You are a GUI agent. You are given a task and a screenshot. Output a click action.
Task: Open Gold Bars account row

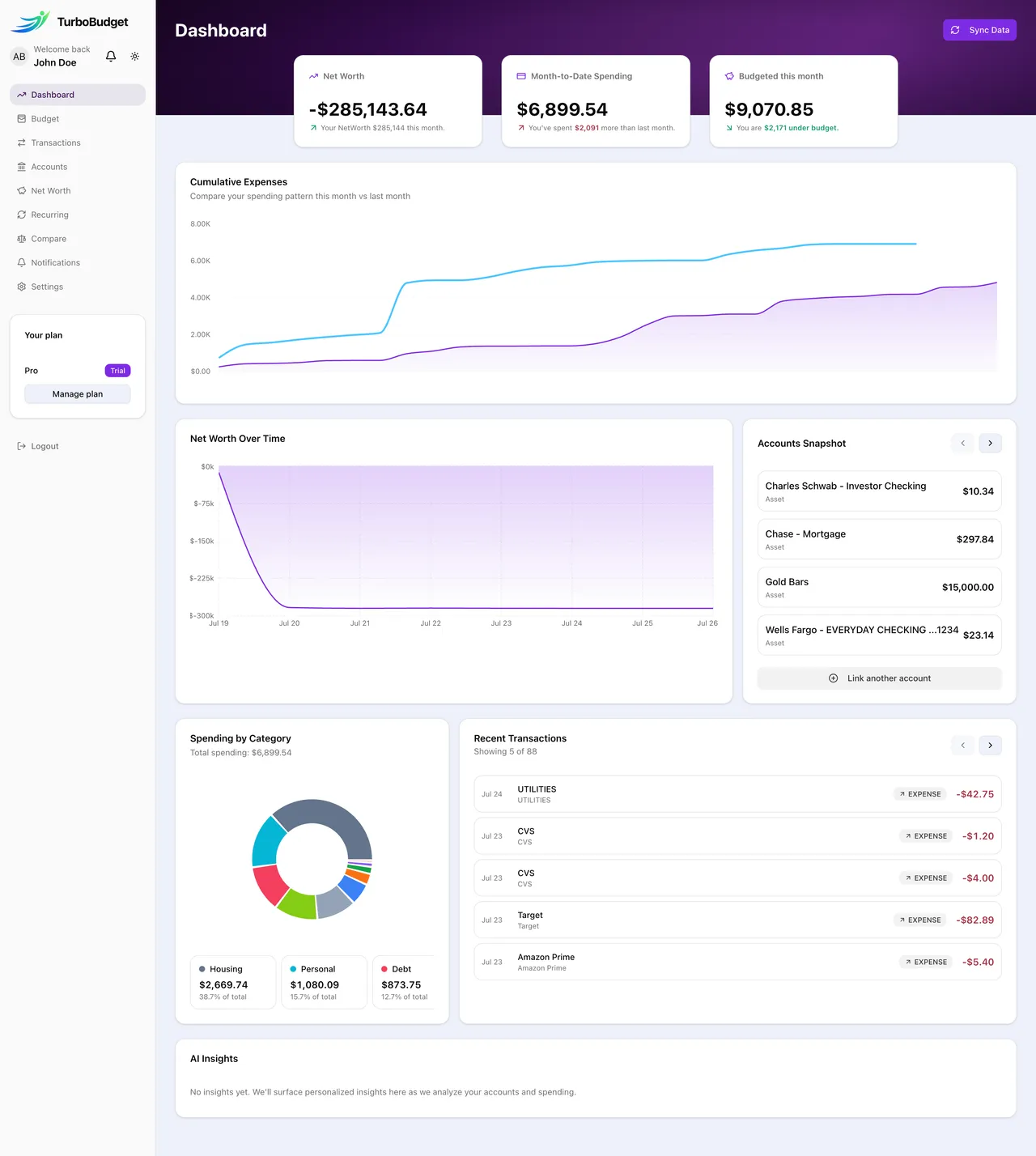(880, 587)
